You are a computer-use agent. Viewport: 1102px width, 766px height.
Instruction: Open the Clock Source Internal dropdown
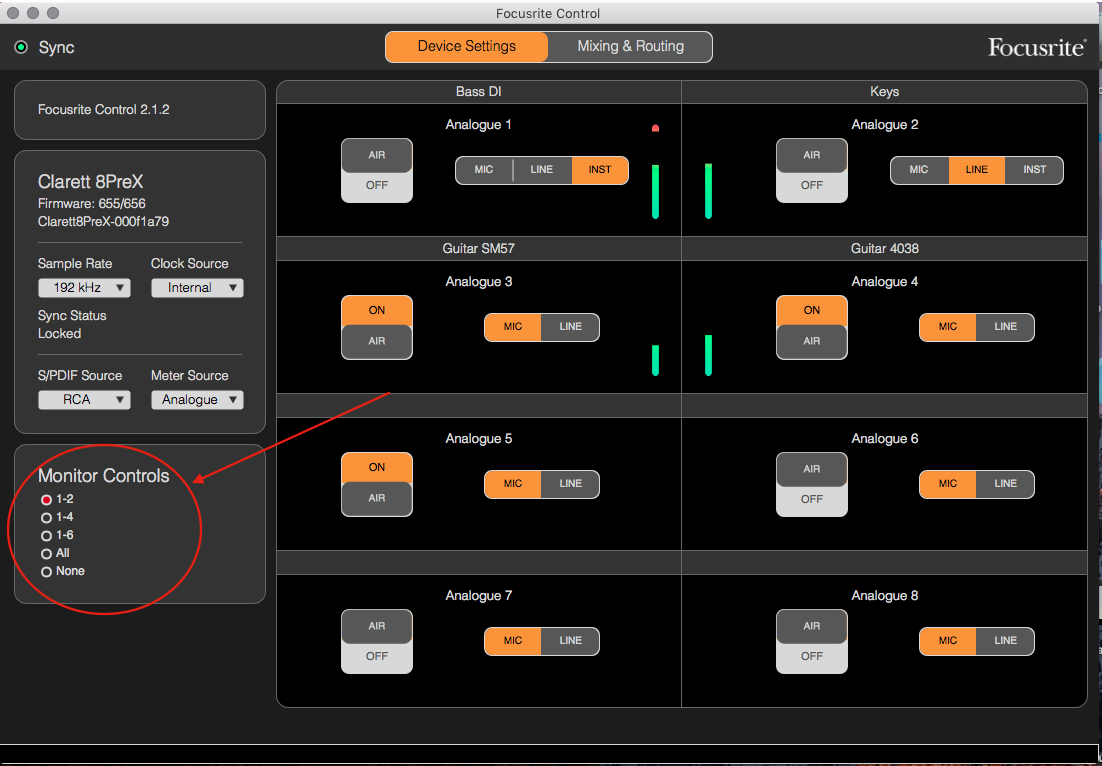pos(197,287)
